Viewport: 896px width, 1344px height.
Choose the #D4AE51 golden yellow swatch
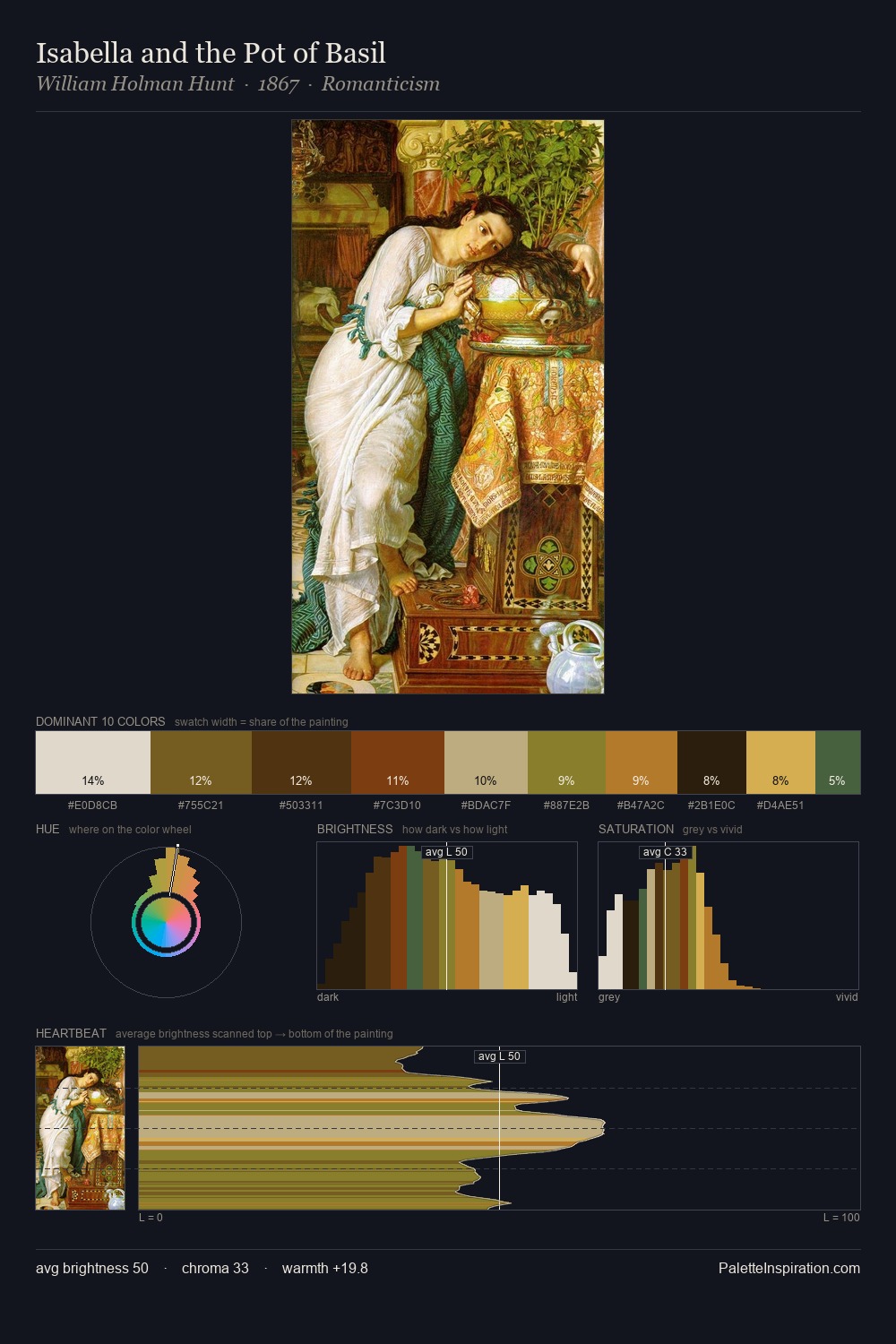point(780,762)
